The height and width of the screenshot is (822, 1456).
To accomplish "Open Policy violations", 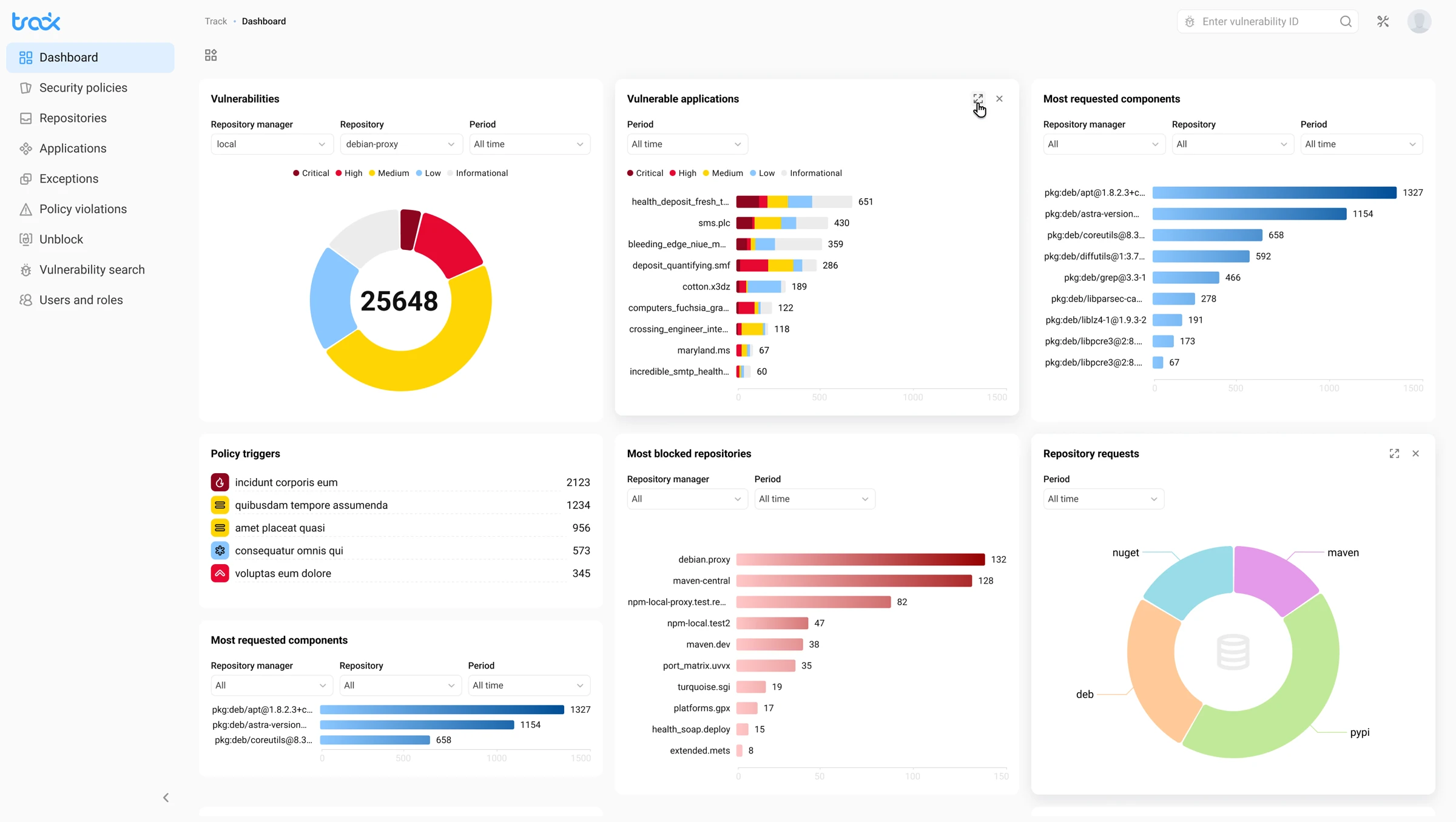I will click(x=90, y=209).
